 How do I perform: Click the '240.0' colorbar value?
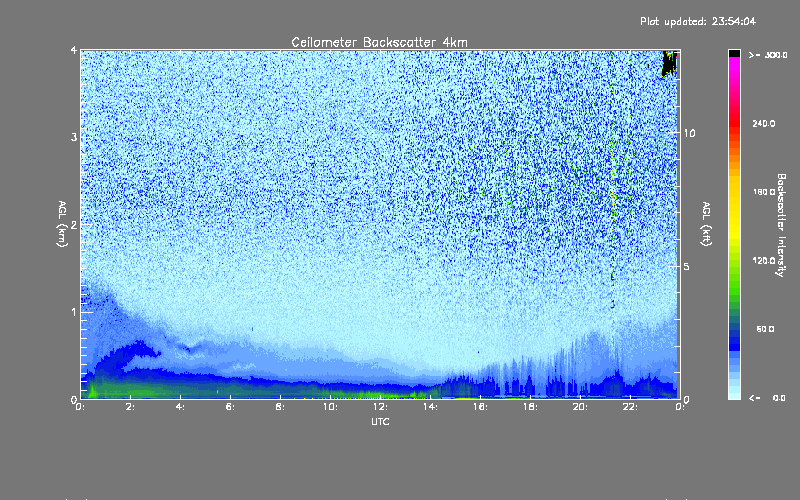click(x=764, y=123)
